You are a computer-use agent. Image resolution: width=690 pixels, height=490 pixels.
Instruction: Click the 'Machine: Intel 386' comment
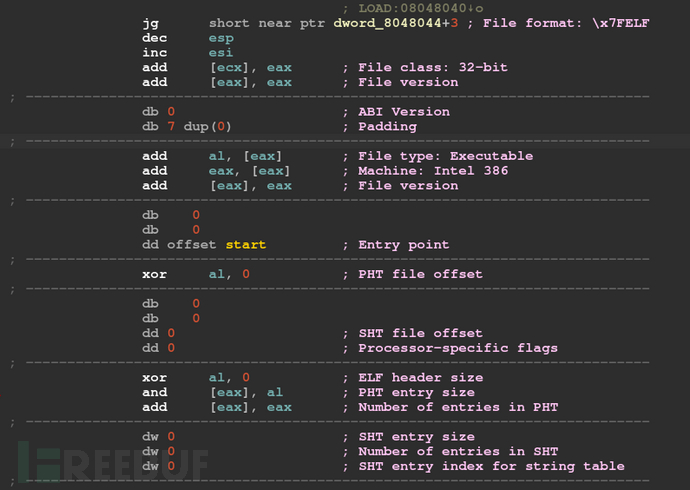tap(433, 171)
